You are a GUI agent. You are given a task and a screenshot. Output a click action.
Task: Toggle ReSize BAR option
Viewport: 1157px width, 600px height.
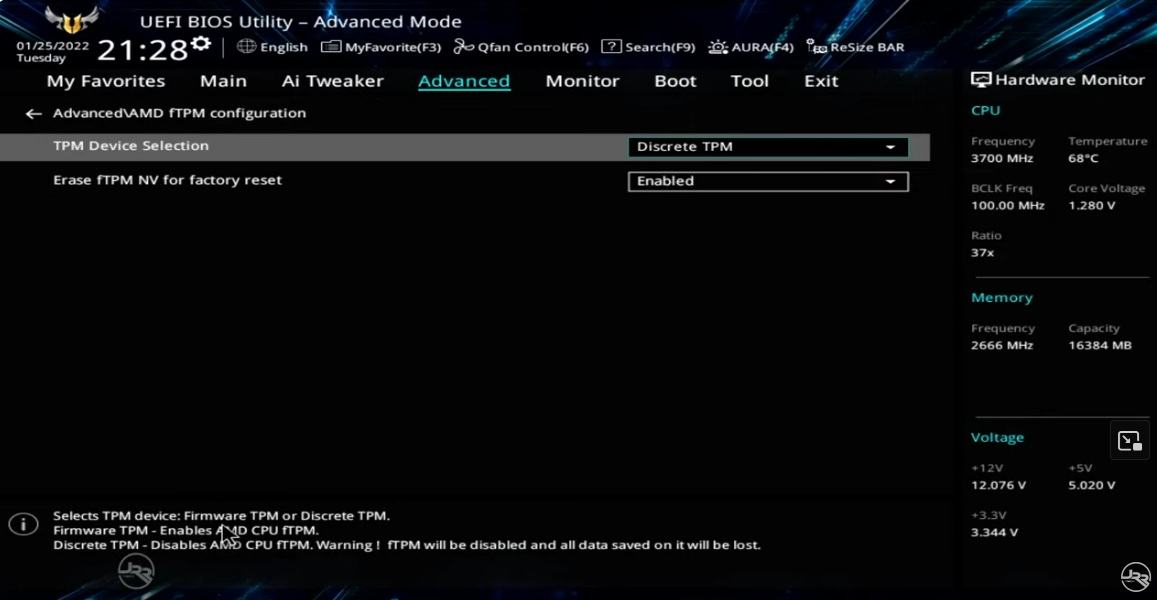tap(855, 47)
